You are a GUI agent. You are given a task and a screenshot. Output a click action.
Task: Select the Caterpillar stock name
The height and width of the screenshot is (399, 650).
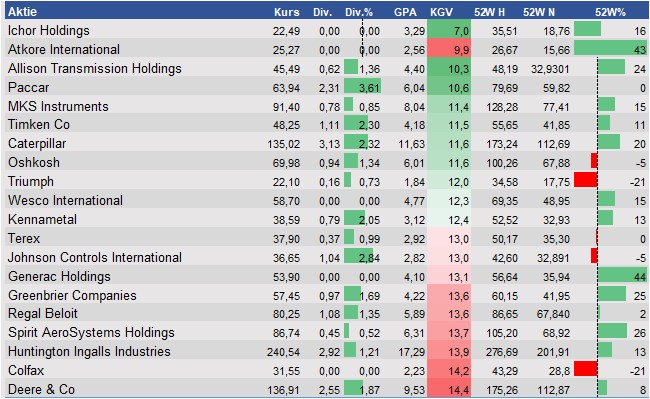coord(37,144)
